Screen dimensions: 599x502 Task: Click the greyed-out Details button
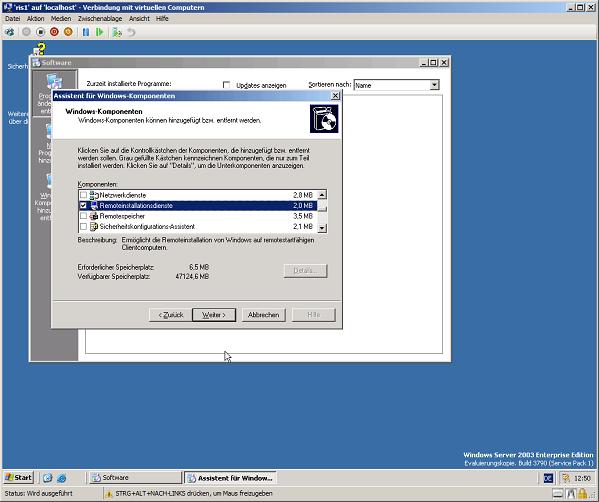(x=306, y=271)
